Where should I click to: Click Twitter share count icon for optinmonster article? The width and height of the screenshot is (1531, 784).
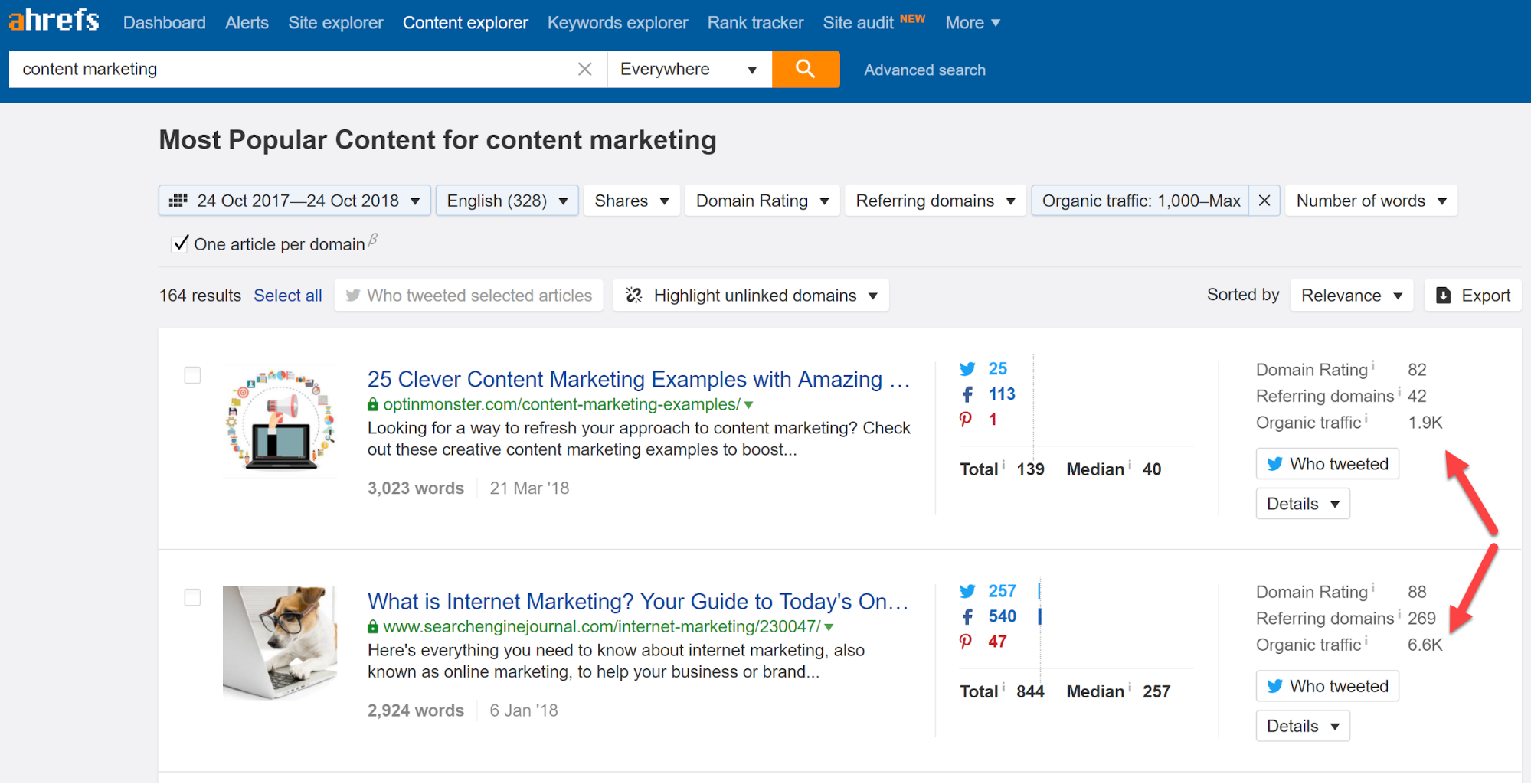[967, 369]
